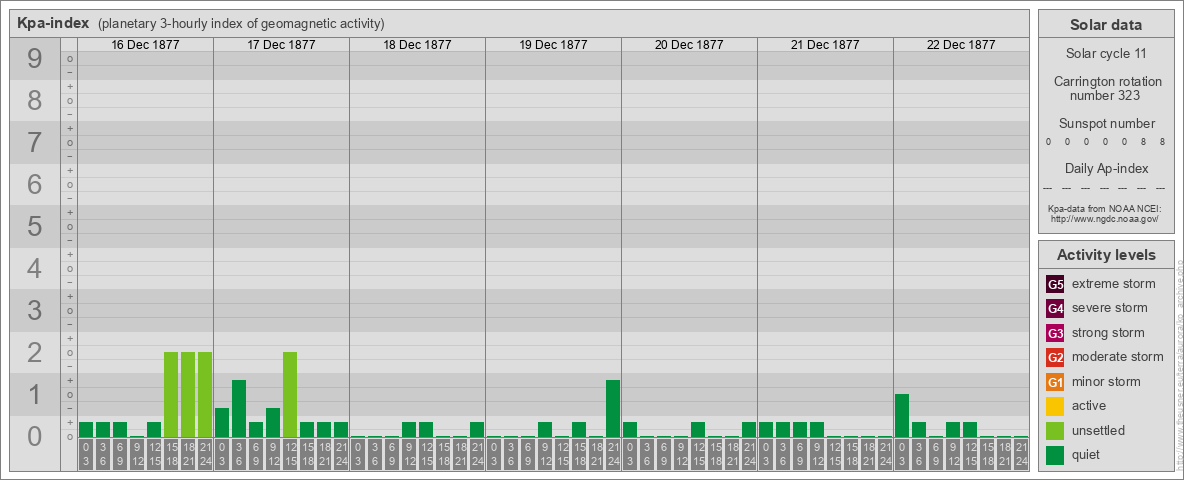The height and width of the screenshot is (480, 1184).
Task: Click the '16 Dec 1877' date header
Action: point(146,45)
